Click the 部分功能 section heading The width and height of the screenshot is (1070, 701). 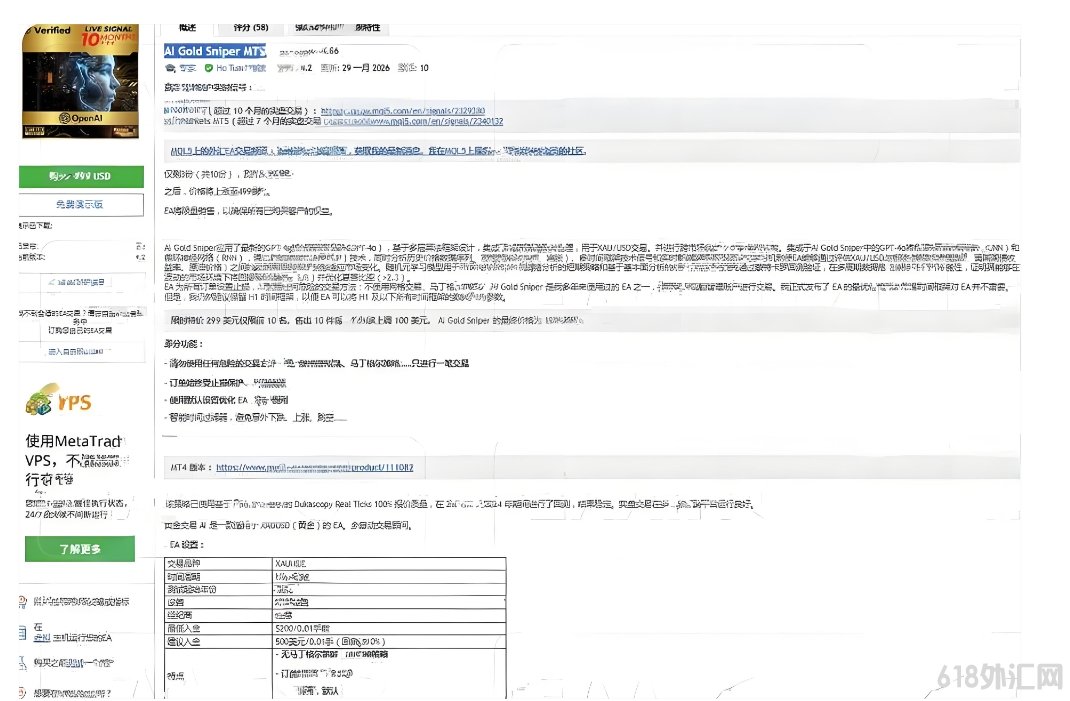pos(183,344)
